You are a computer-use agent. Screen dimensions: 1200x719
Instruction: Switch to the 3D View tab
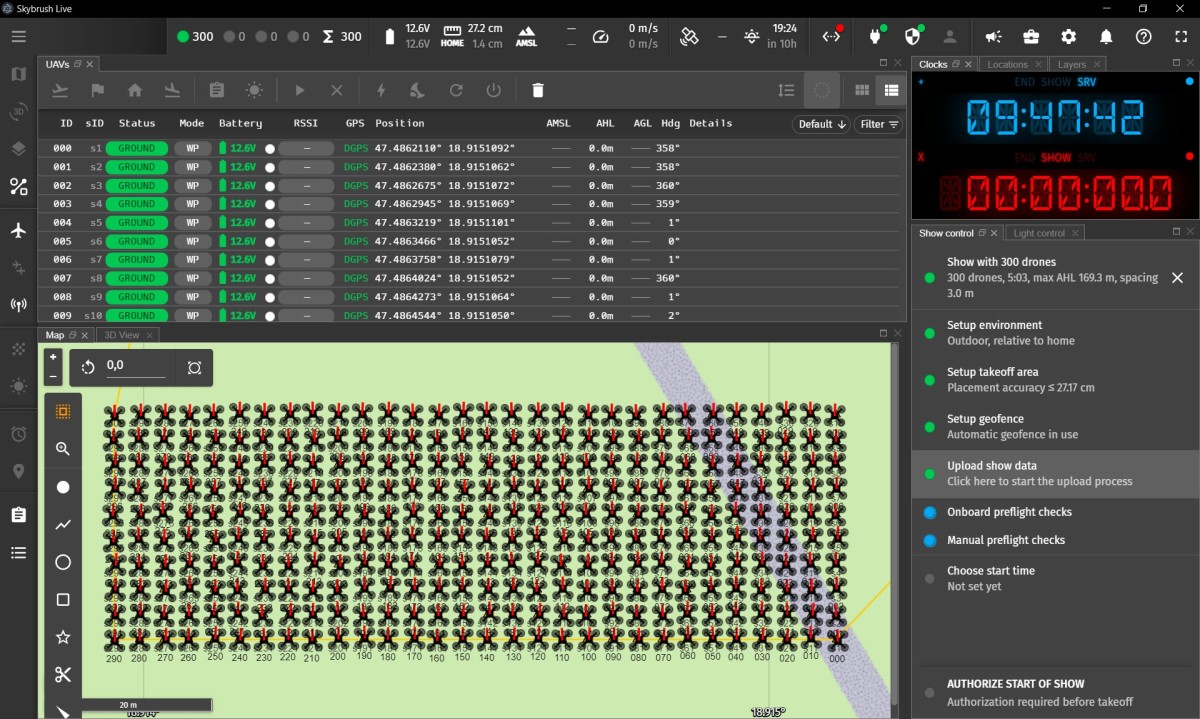(124, 335)
